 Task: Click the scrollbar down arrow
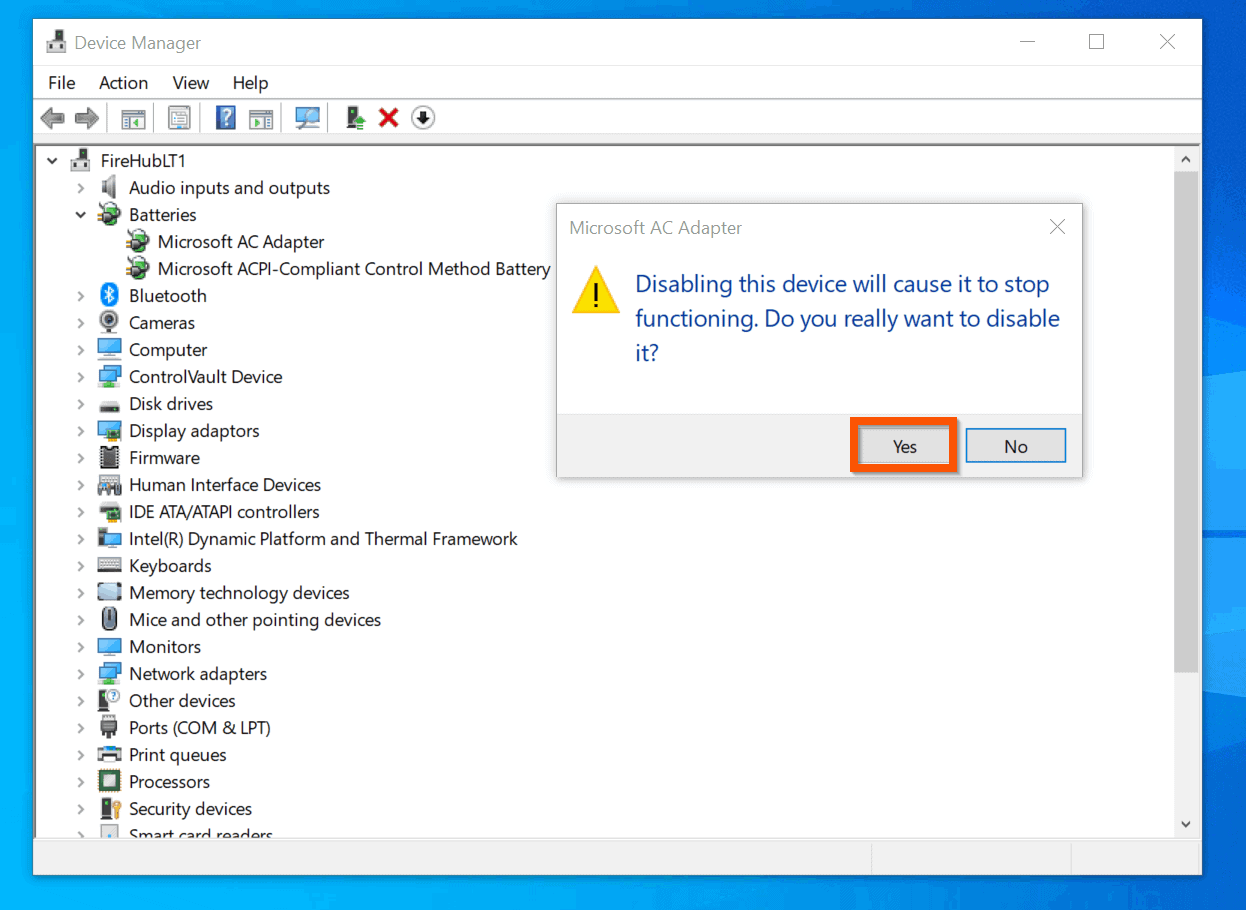1185,823
